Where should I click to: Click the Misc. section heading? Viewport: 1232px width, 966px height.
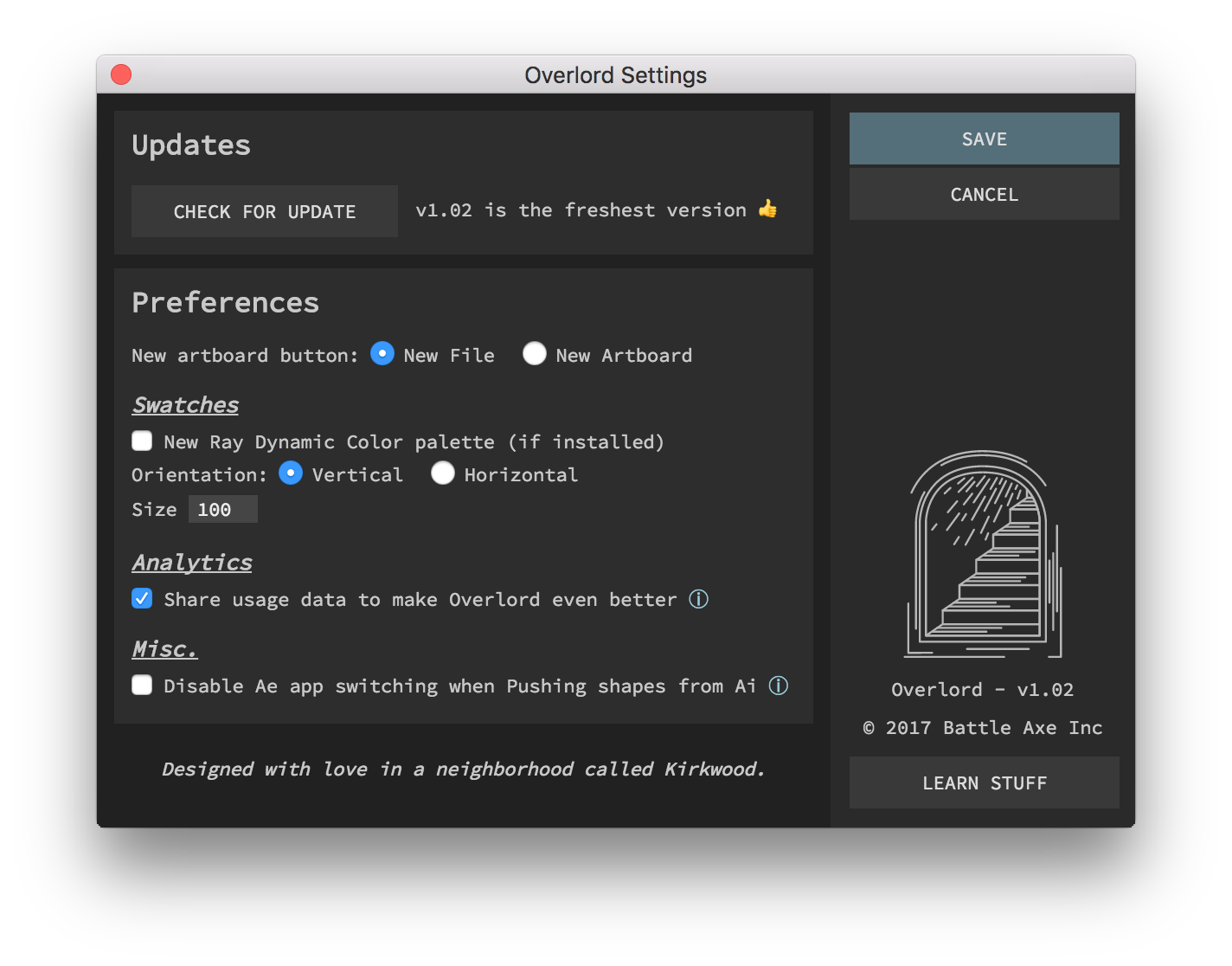click(164, 649)
